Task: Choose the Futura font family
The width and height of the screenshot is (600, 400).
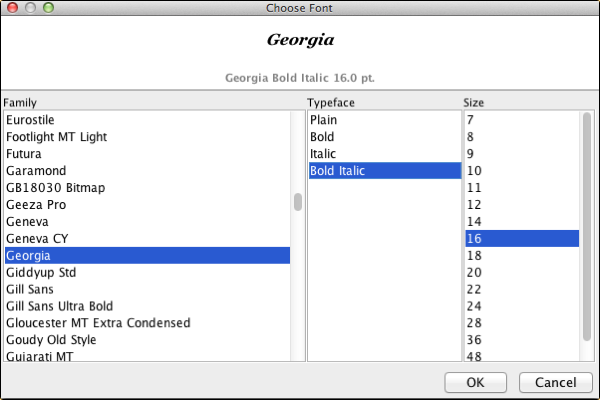Action: [x=147, y=153]
